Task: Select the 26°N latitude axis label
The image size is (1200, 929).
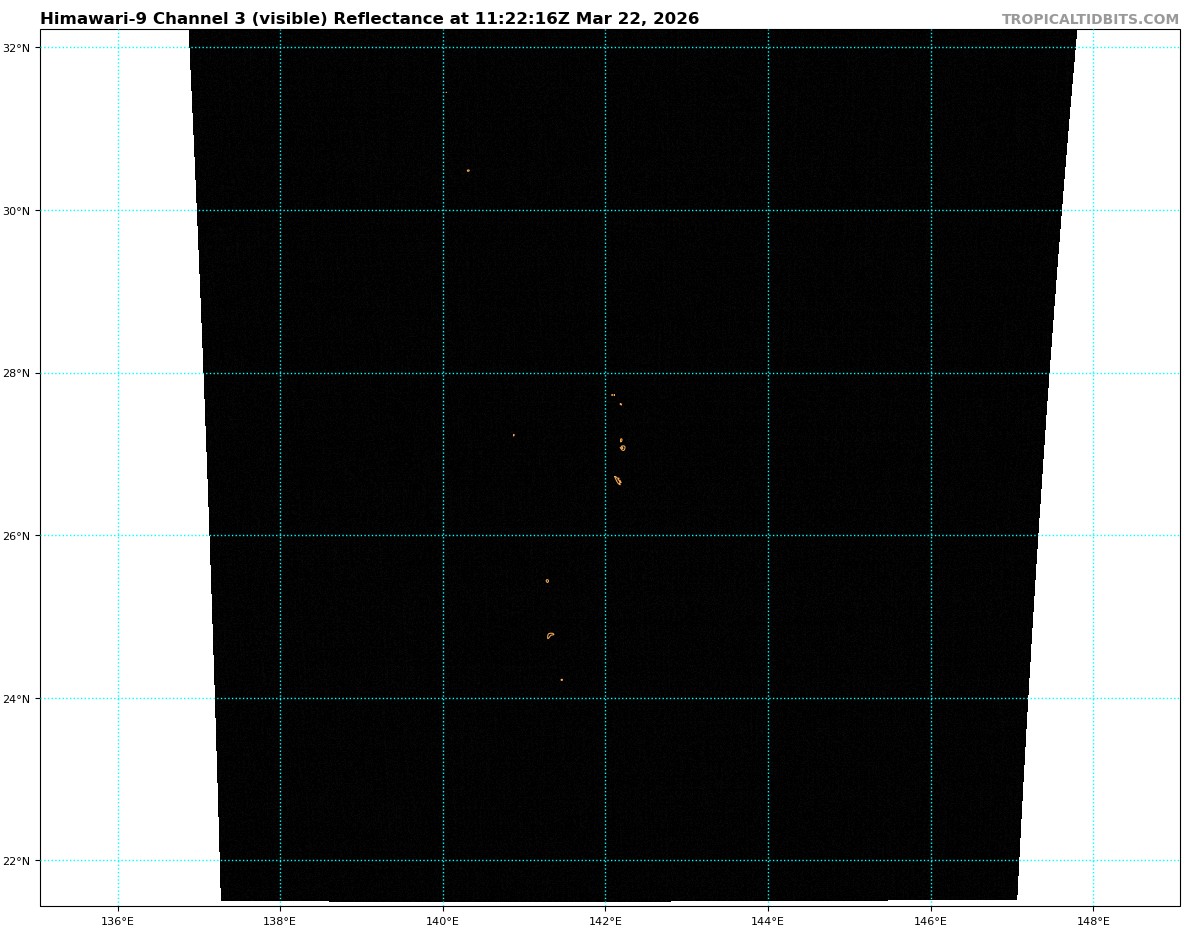Action: coord(20,536)
